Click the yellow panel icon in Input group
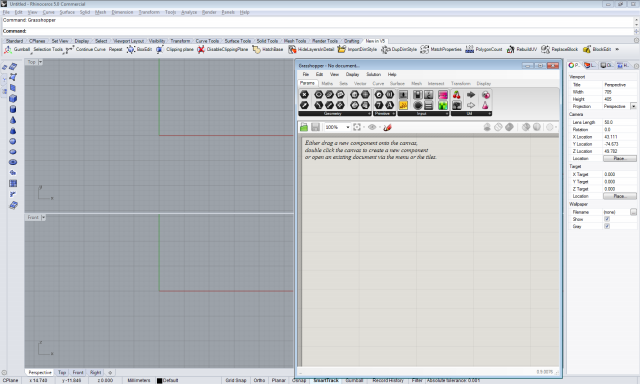The height and width of the screenshot is (384, 640). pos(403,105)
